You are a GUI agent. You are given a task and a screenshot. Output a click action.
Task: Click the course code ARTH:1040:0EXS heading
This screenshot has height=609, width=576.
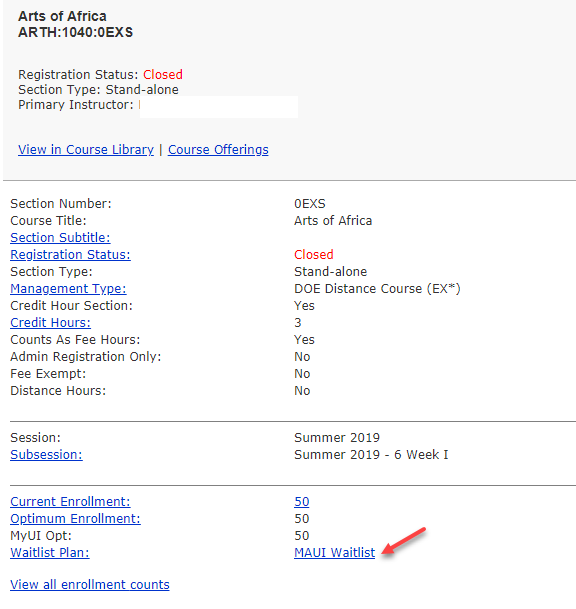point(75,32)
